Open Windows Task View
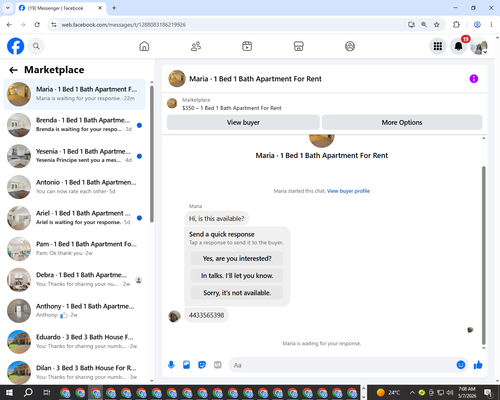 point(47,392)
